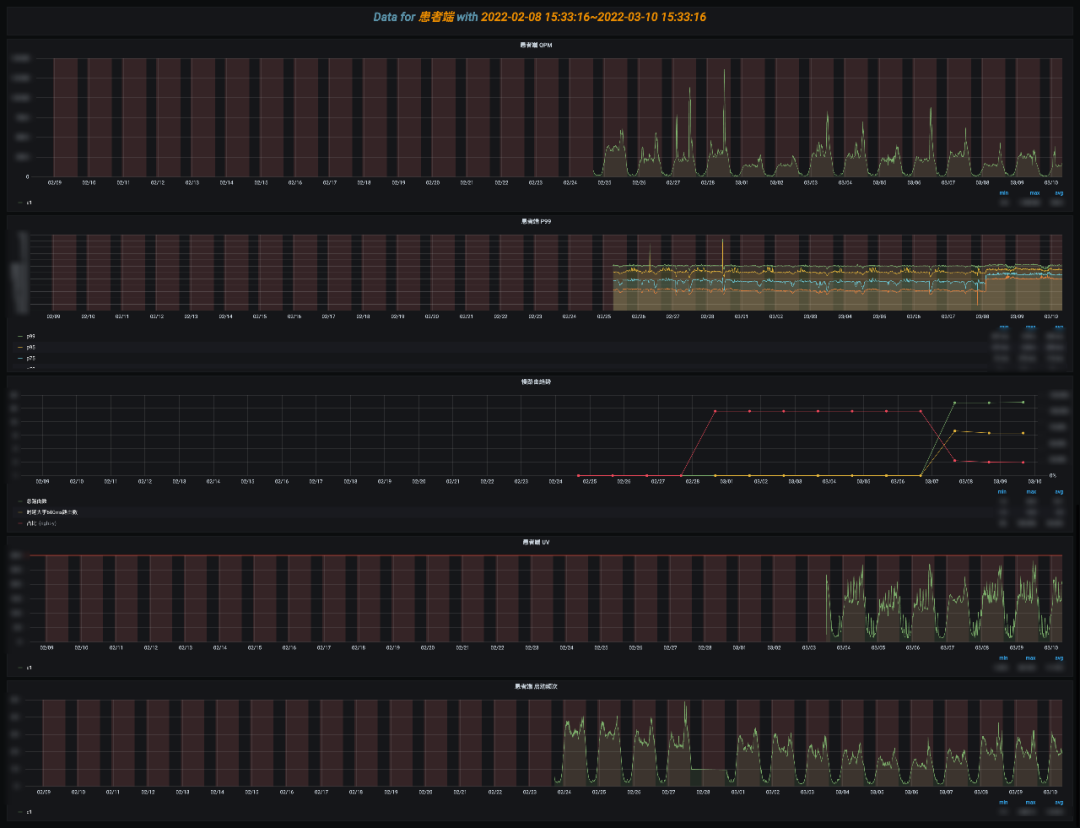The height and width of the screenshot is (828, 1080).
Task: Toggle the p75 series in the P99 legend
Action: [31, 358]
